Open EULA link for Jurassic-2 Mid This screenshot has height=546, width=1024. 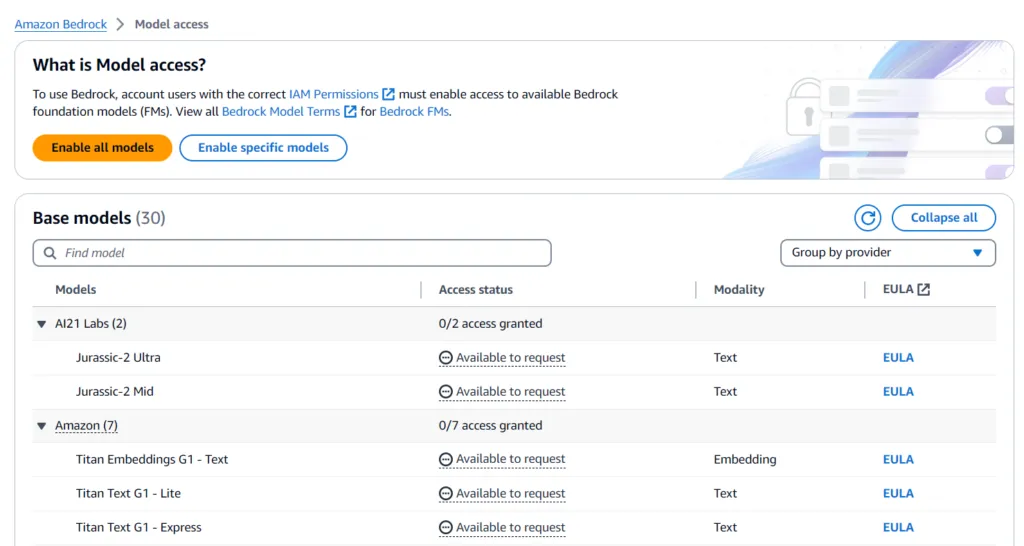pos(898,392)
